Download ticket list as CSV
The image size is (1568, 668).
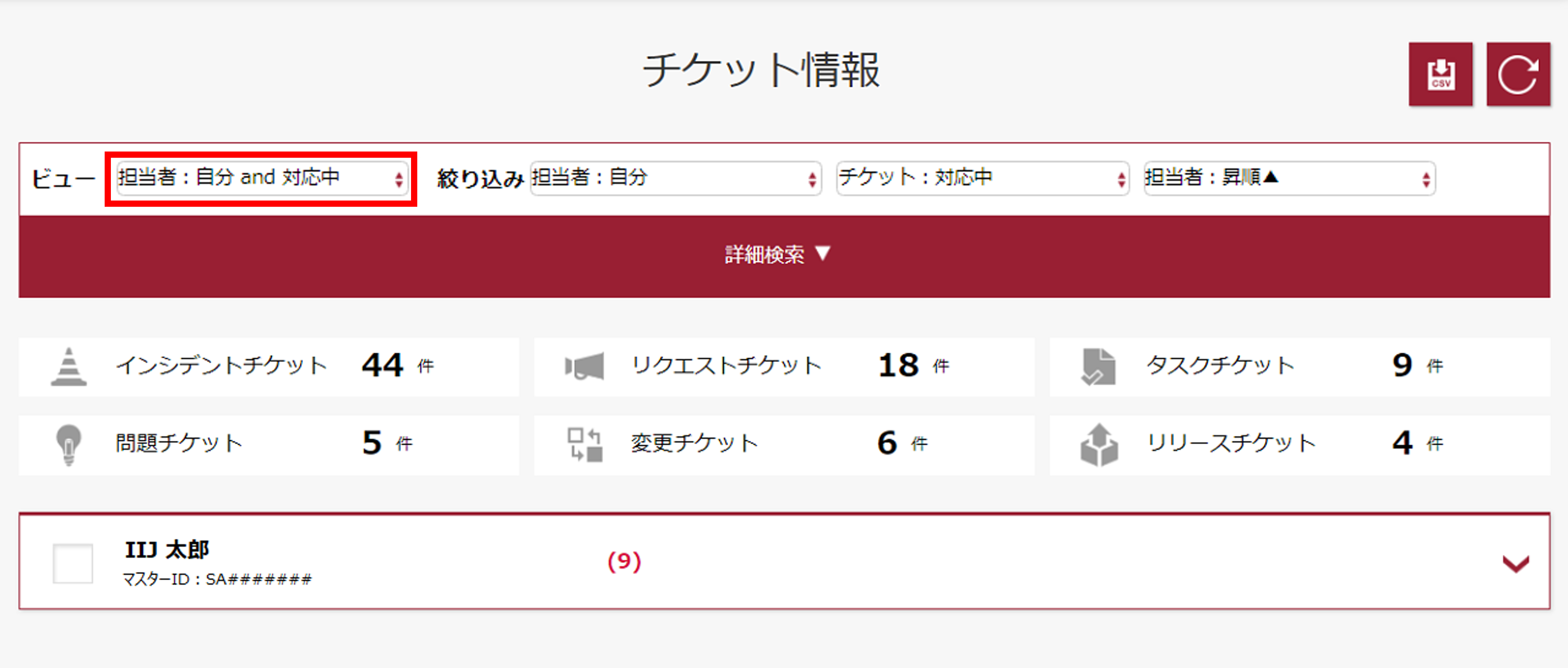pos(1440,74)
